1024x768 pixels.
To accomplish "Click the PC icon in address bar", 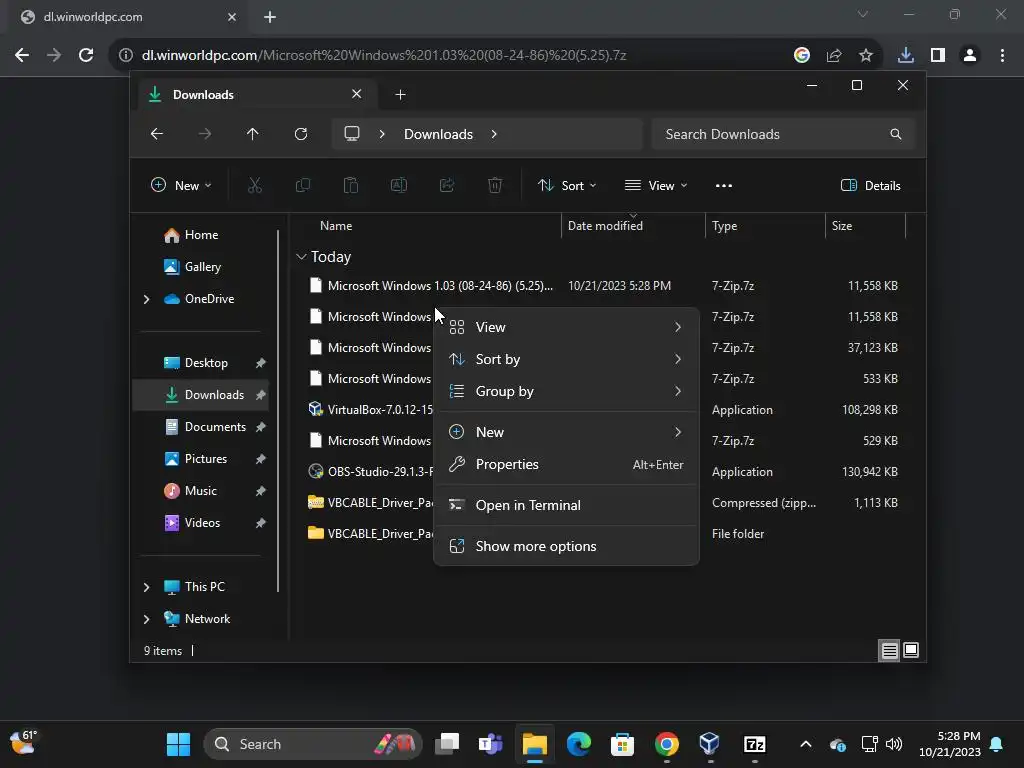I will pyautogui.click(x=352, y=133).
